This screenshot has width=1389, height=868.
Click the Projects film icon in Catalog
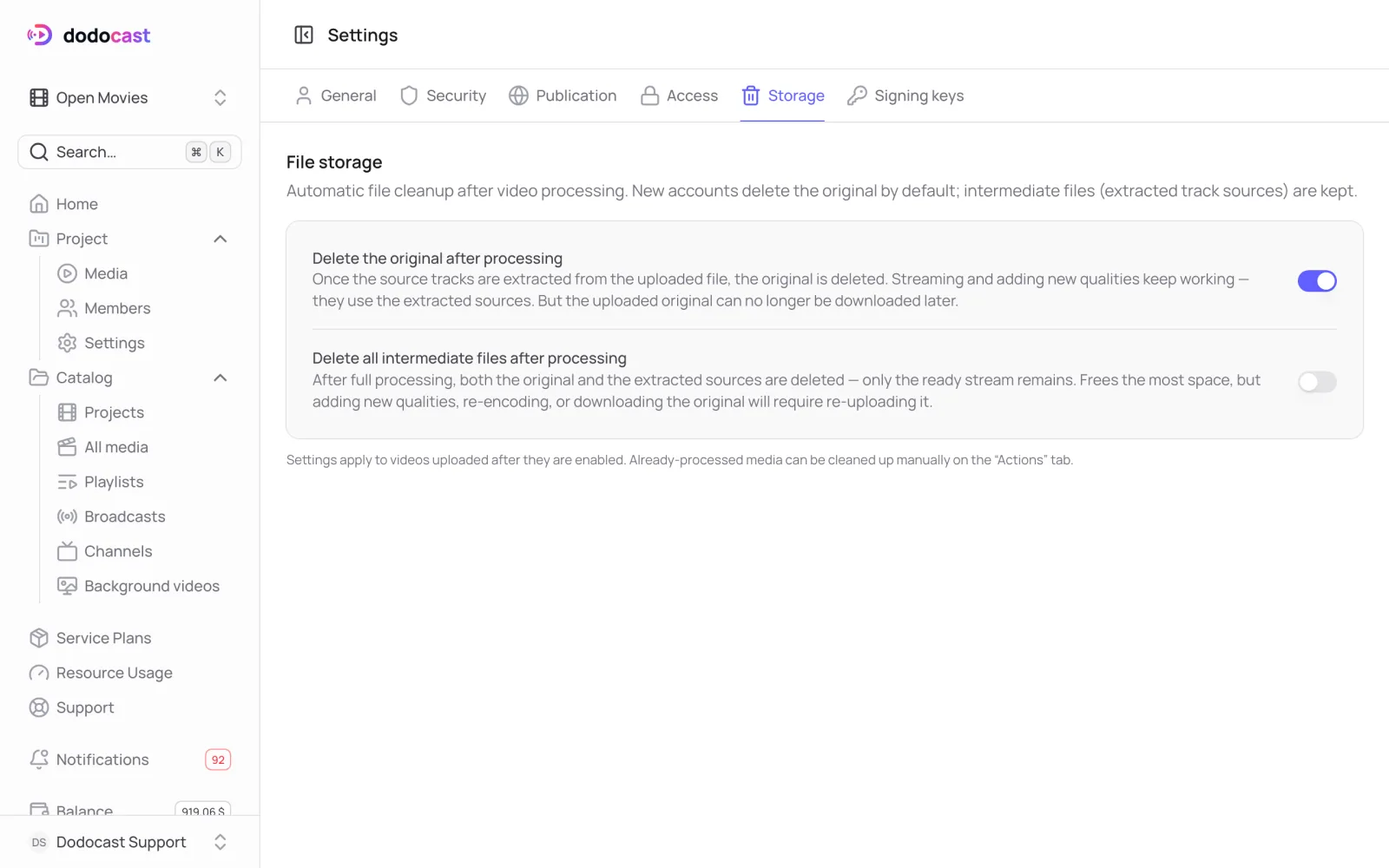[x=67, y=412]
